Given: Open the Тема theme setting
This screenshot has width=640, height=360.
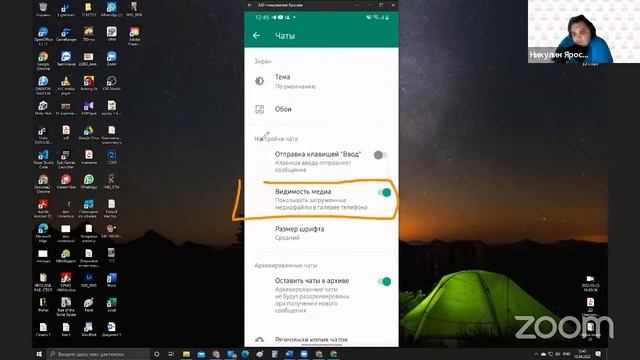Looking at the screenshot, I should (x=321, y=81).
